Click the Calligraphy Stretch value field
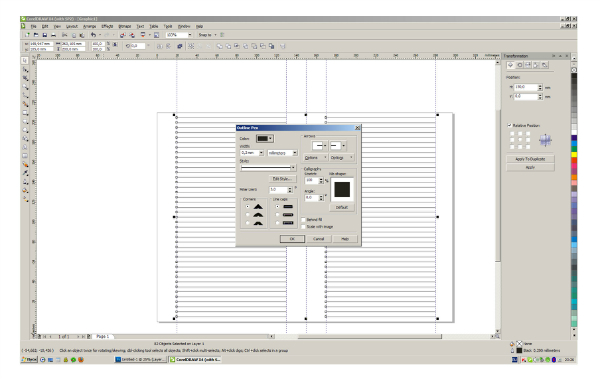 [x=311, y=180]
